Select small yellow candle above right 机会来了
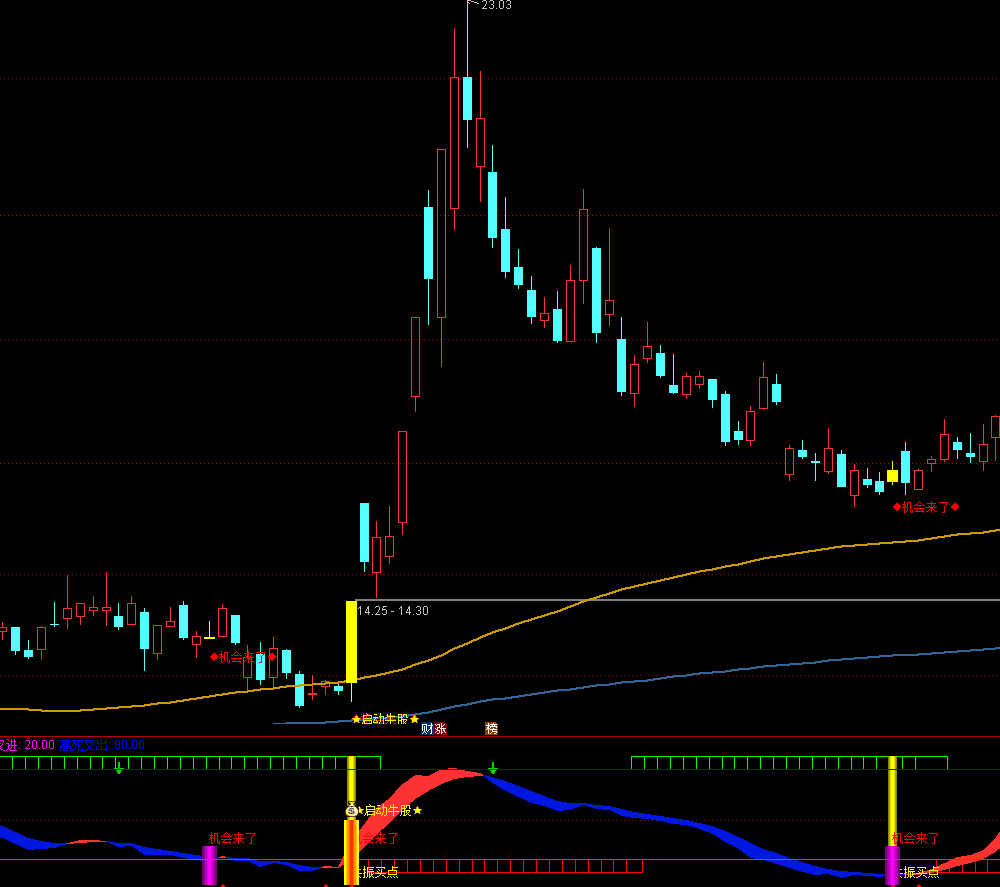The image size is (1000, 887). pyautogui.click(x=892, y=476)
